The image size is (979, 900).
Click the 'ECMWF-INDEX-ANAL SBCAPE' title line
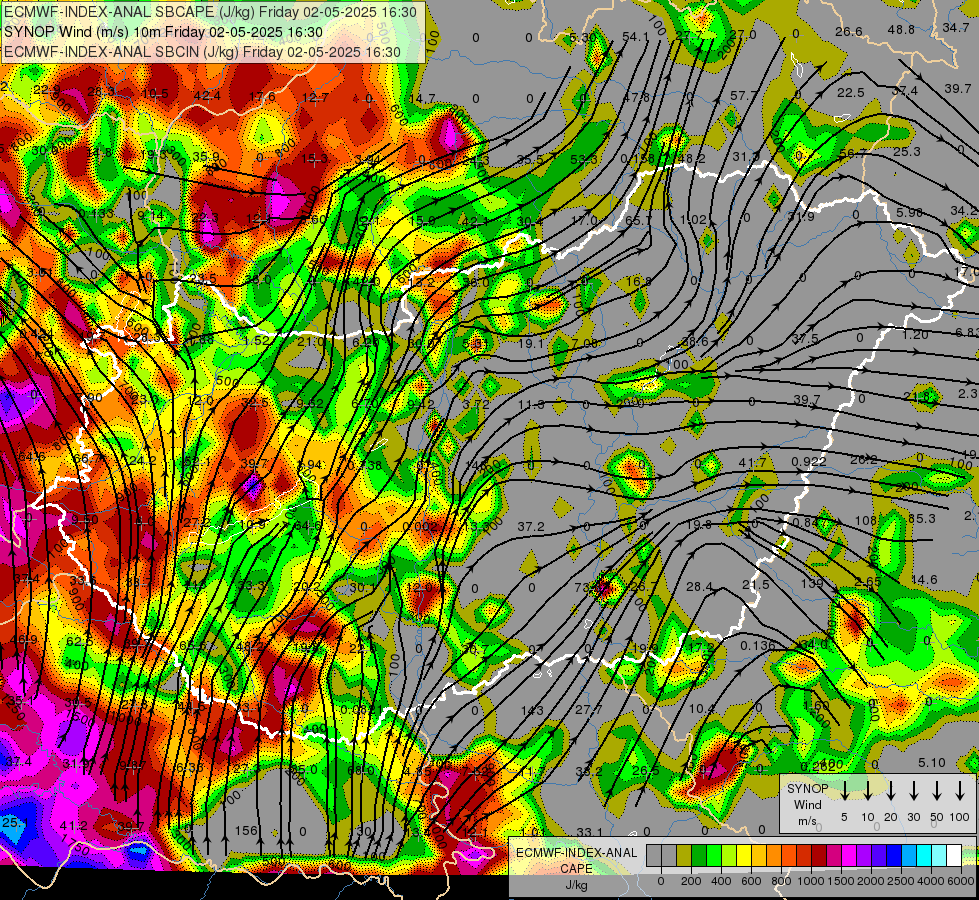click(210, 12)
